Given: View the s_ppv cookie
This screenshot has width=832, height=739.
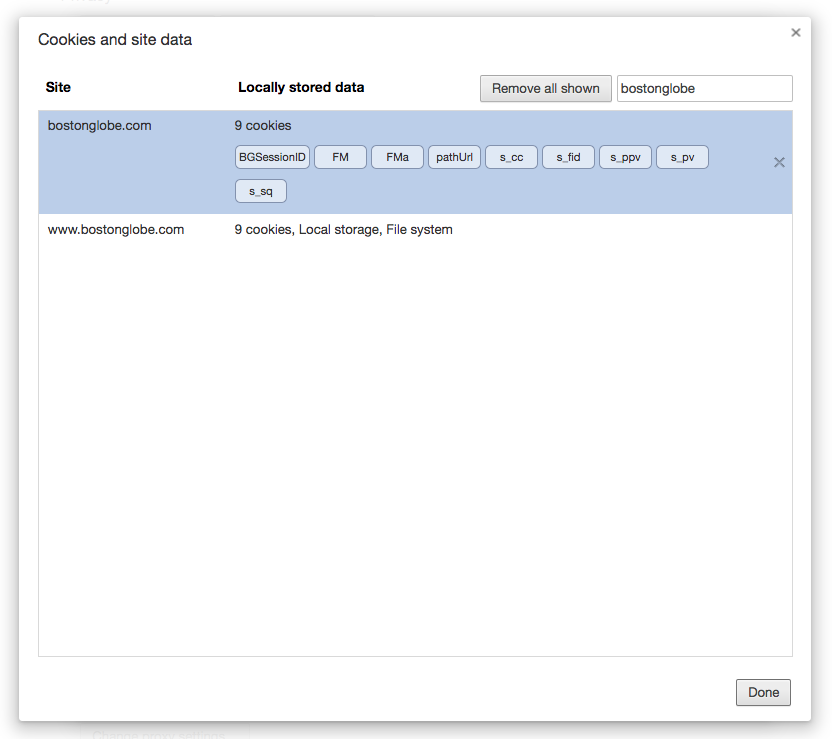Looking at the screenshot, I should coord(625,157).
